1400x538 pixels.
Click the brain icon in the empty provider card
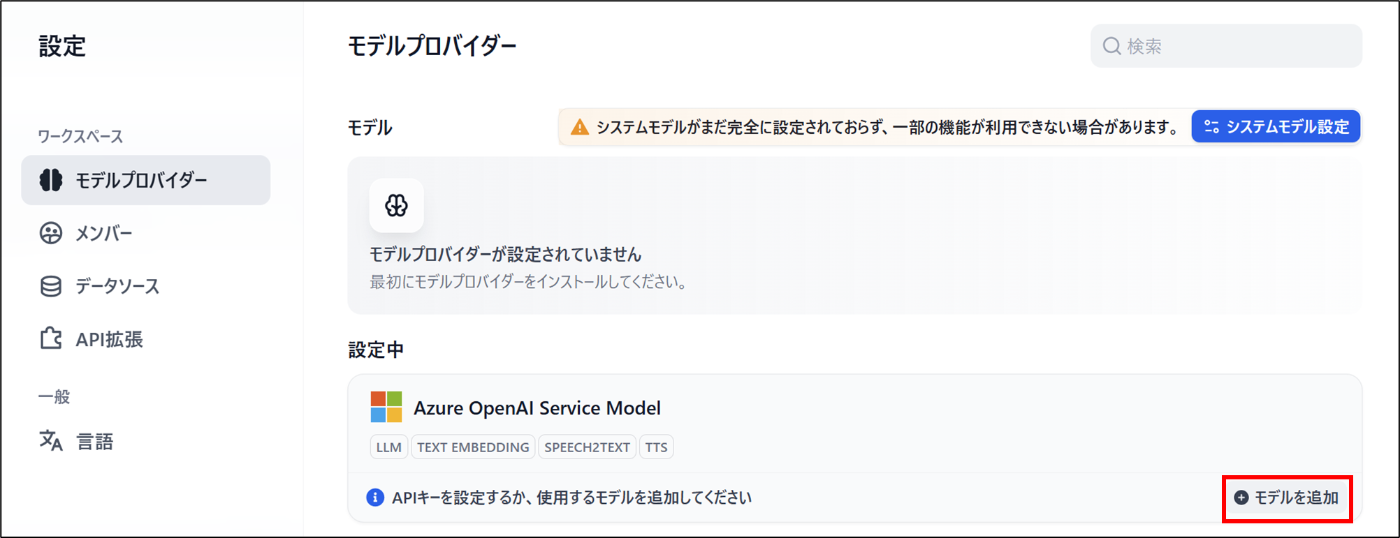pos(396,205)
